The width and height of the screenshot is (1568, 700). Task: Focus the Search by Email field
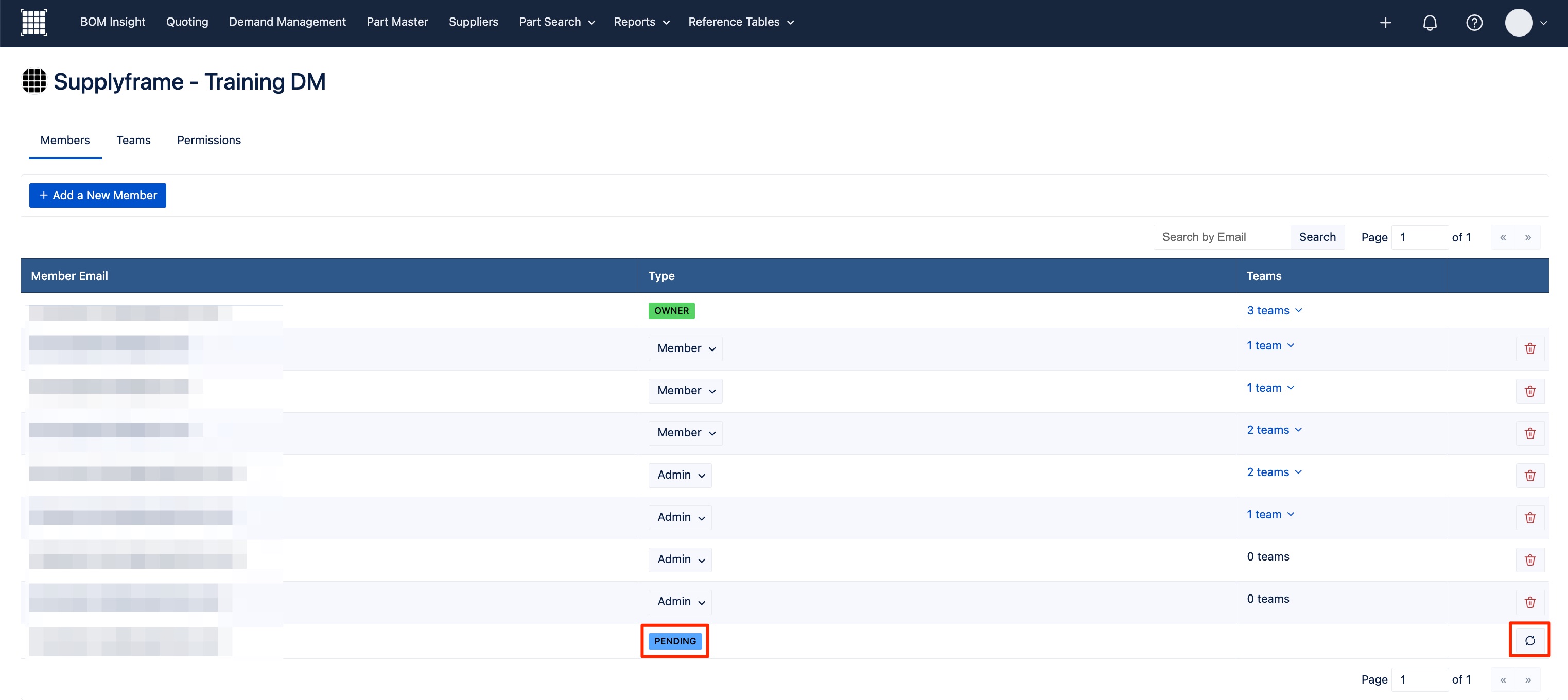point(1222,237)
